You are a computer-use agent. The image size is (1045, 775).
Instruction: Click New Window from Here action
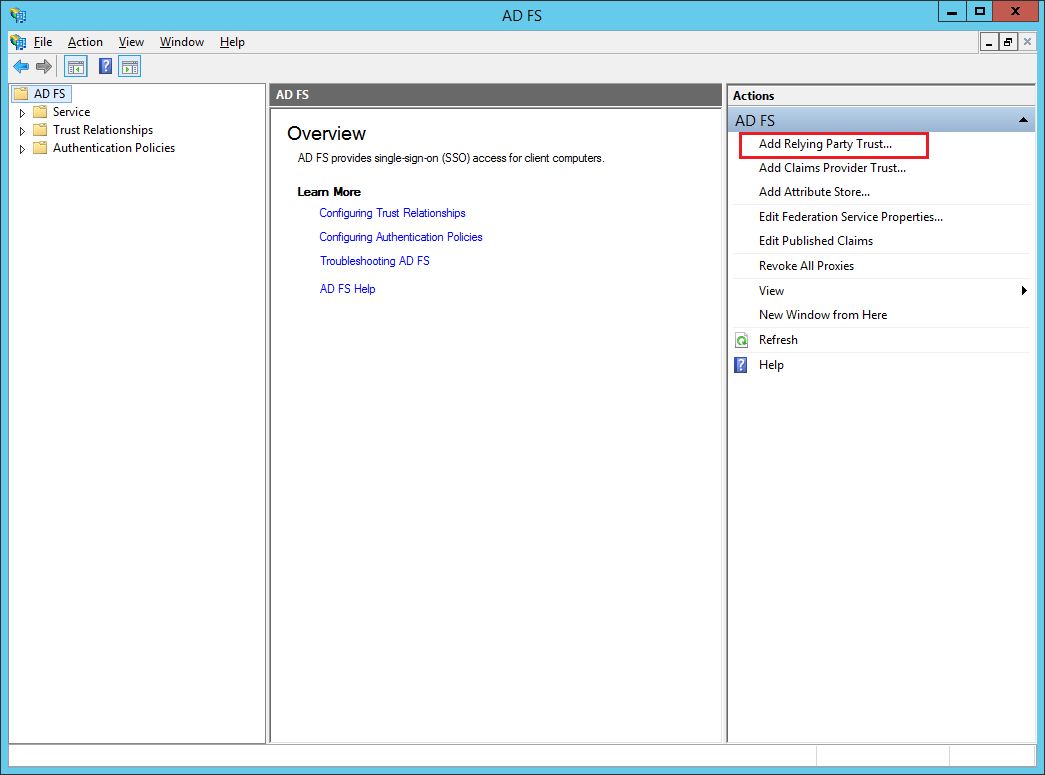[x=822, y=315]
